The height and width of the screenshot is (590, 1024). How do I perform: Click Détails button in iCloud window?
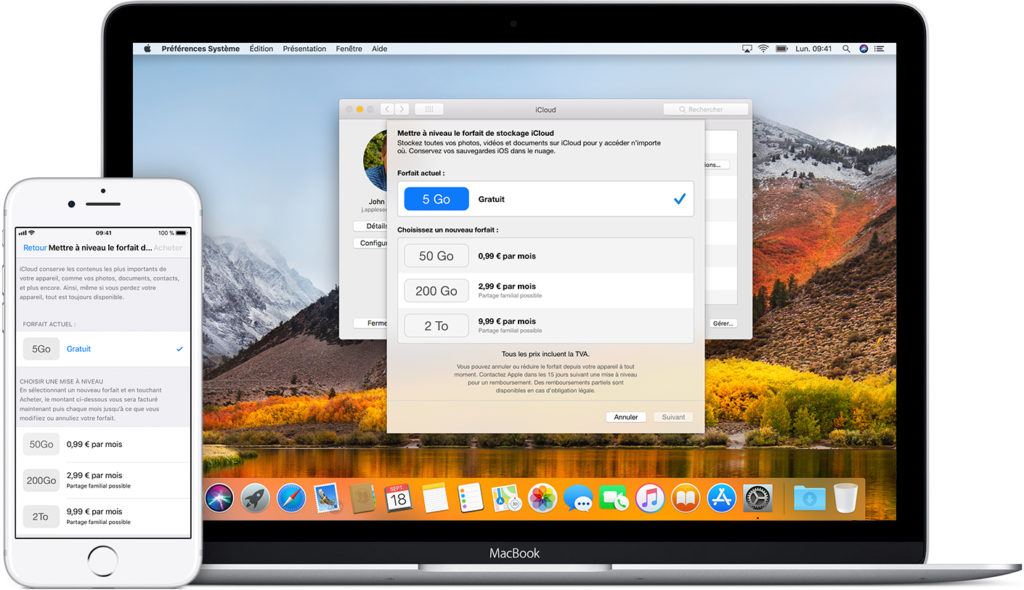(370, 226)
